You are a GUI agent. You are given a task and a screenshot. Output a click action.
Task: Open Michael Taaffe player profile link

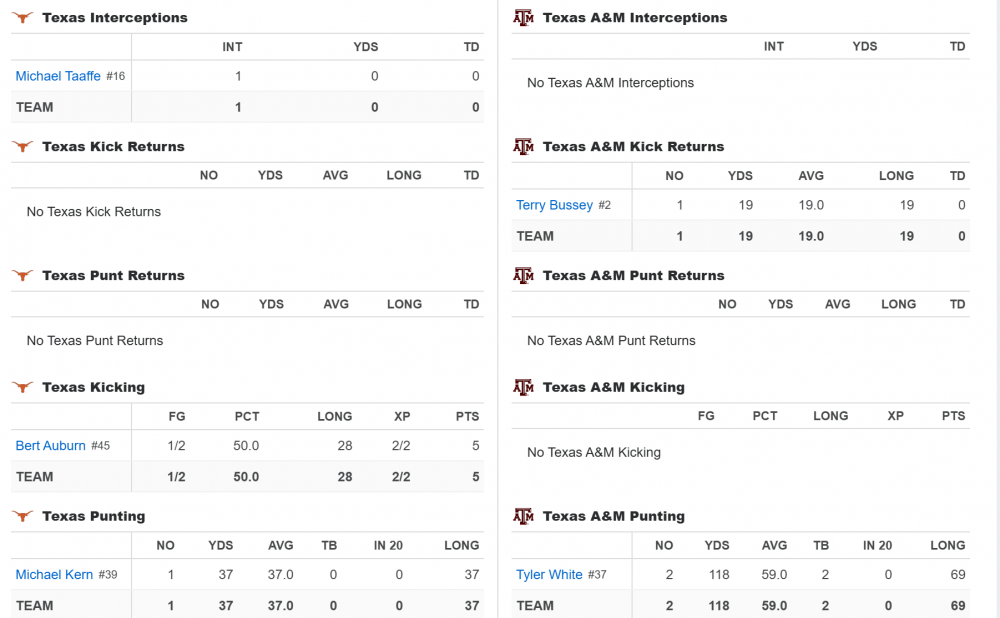58,76
